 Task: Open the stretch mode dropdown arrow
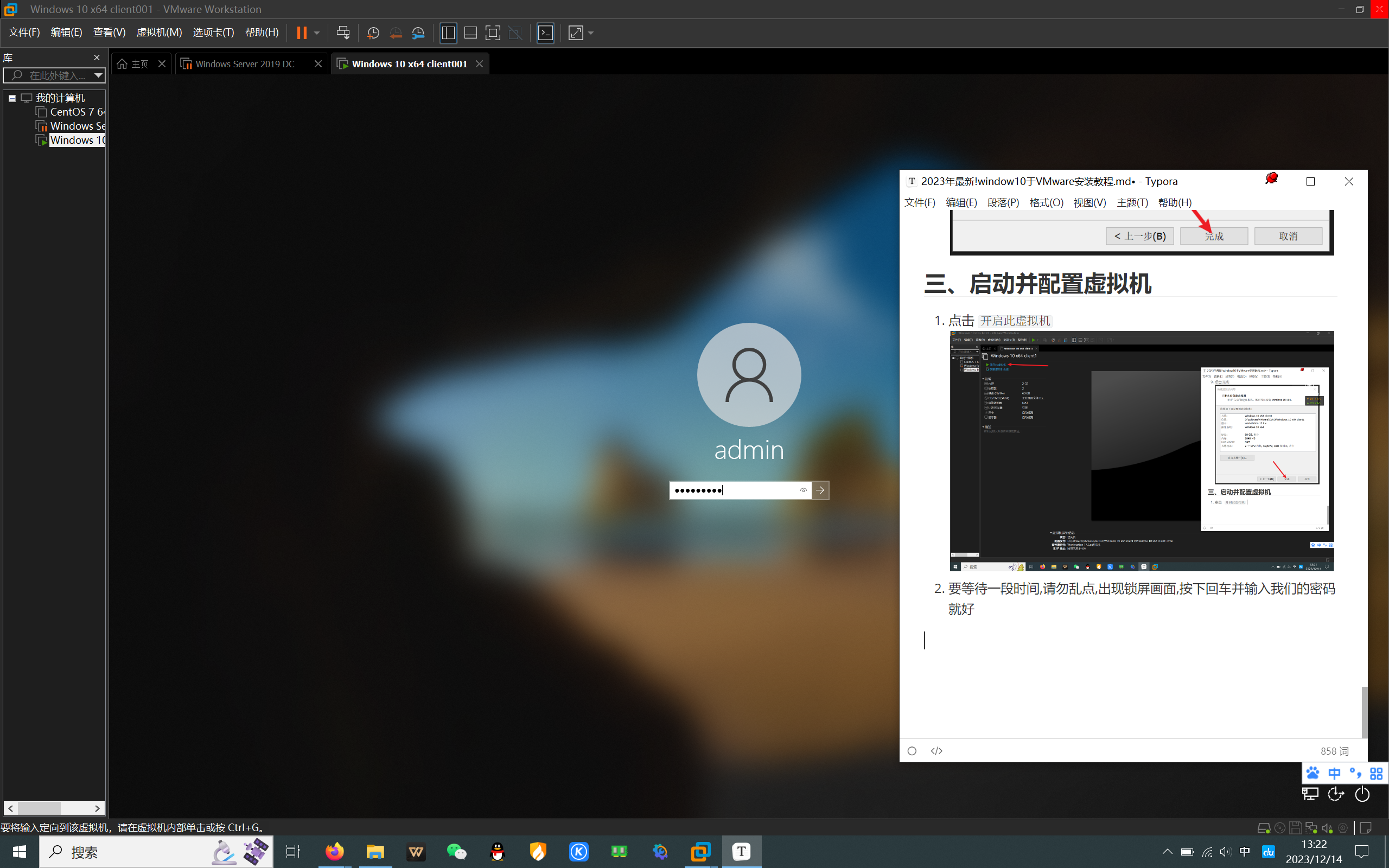tap(591, 33)
